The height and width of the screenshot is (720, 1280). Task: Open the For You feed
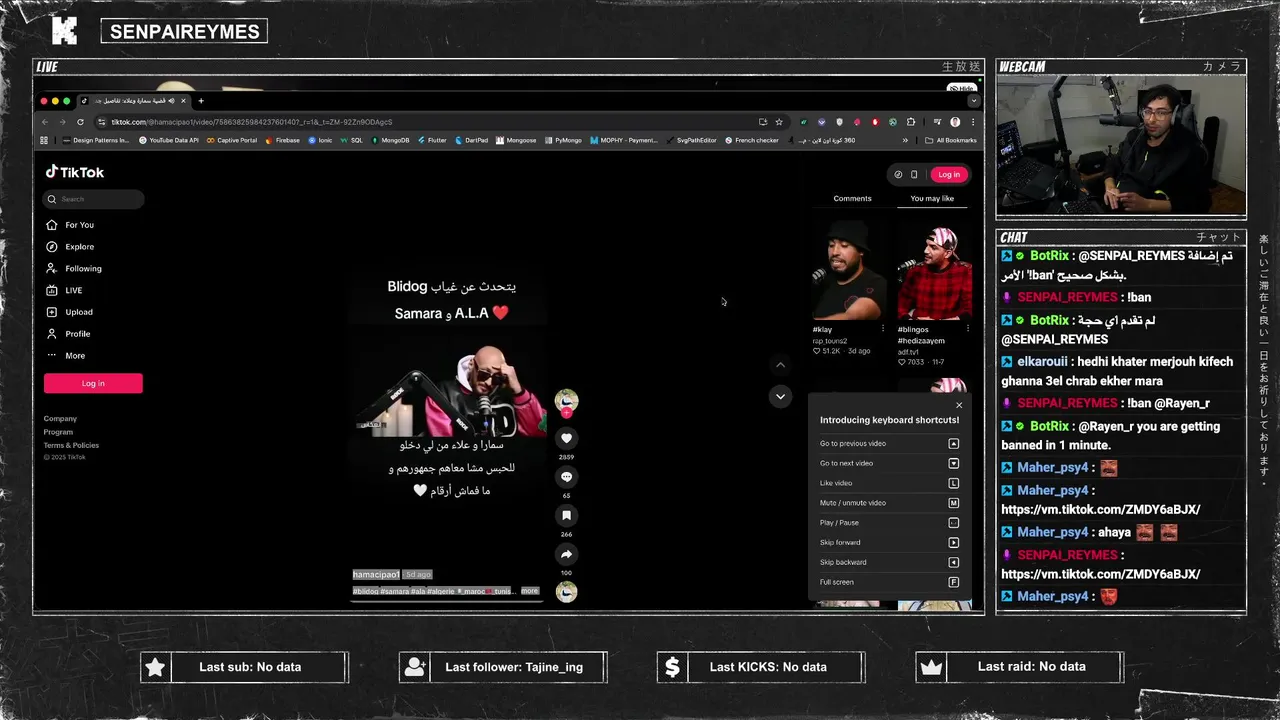(72, 225)
